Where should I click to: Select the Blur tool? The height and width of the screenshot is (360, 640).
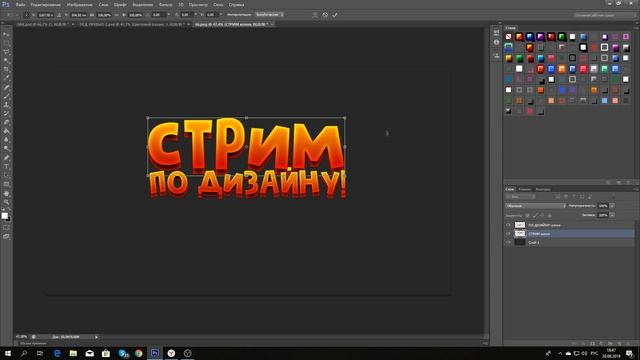[x=6, y=140]
